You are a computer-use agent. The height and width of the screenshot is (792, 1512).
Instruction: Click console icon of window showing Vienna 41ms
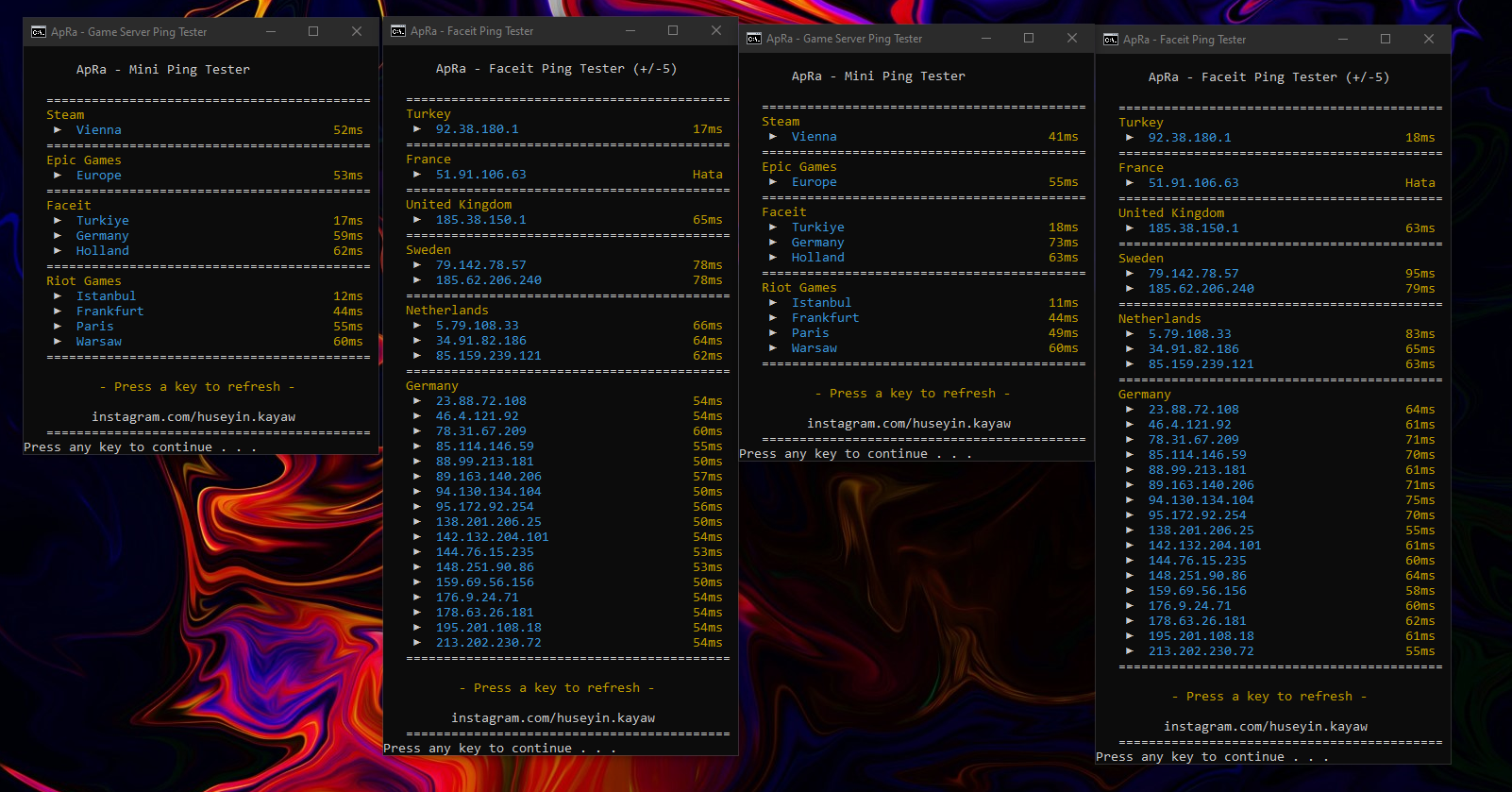[x=754, y=39]
